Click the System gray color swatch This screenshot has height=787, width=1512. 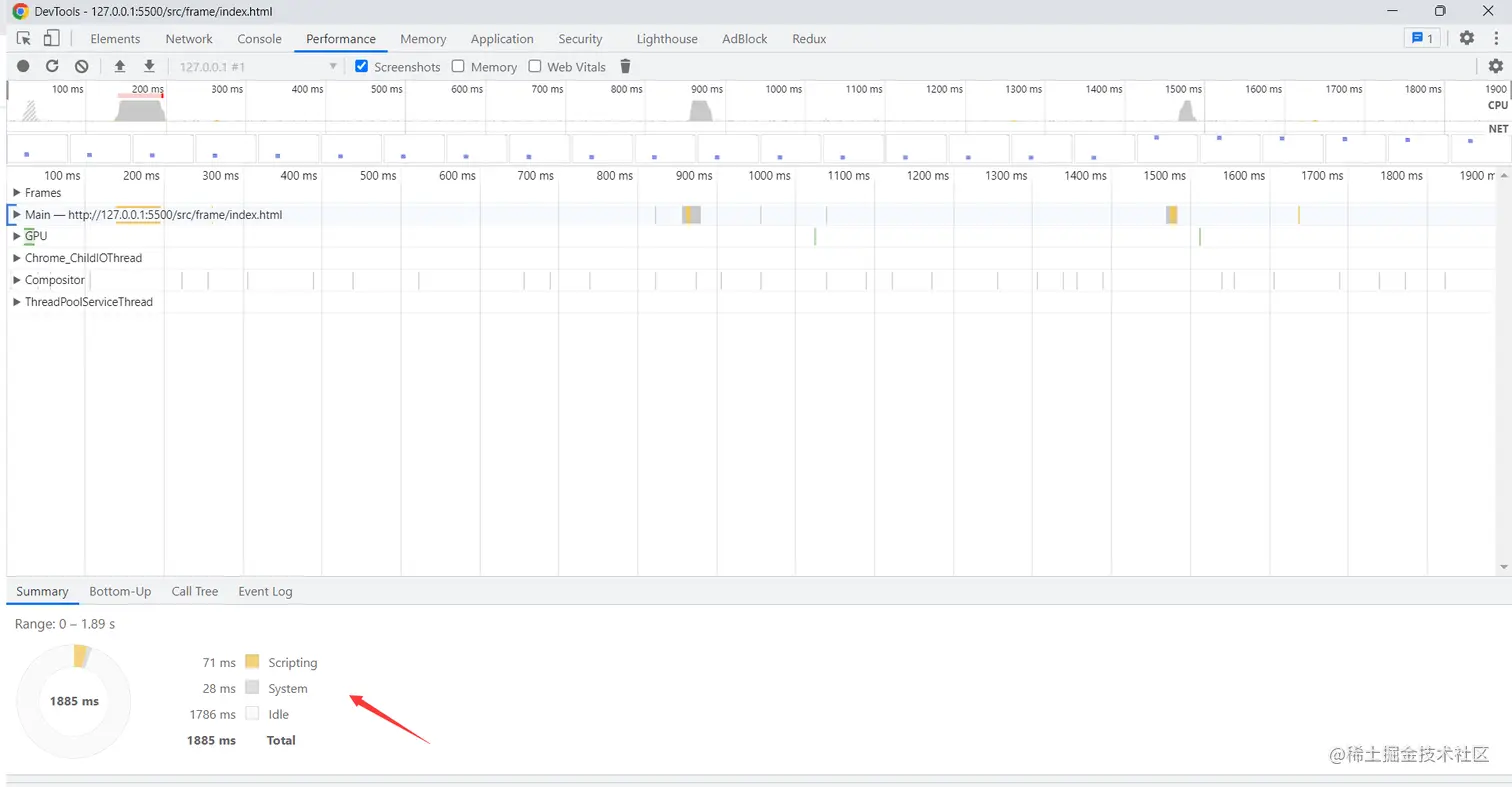[252, 688]
